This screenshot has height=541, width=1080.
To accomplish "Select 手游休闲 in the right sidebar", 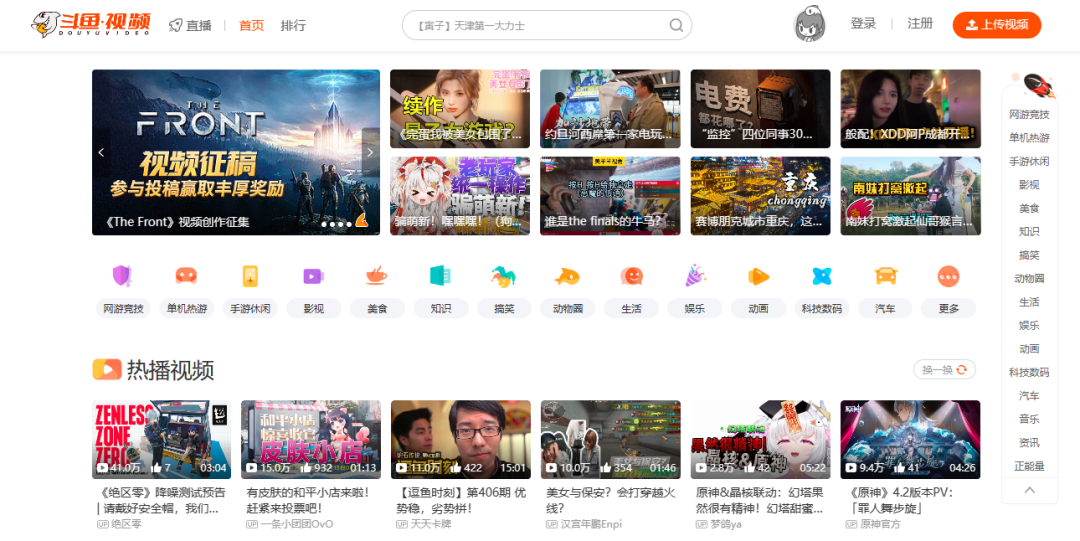I will click(x=1029, y=161).
